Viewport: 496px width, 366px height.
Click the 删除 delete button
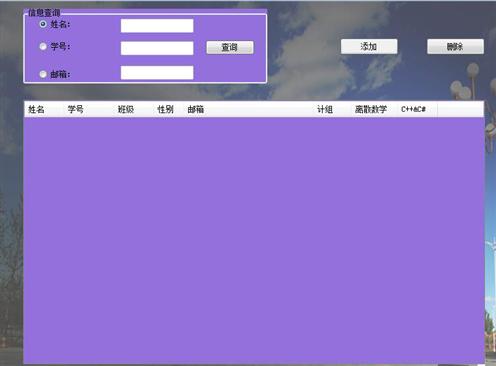[455, 46]
